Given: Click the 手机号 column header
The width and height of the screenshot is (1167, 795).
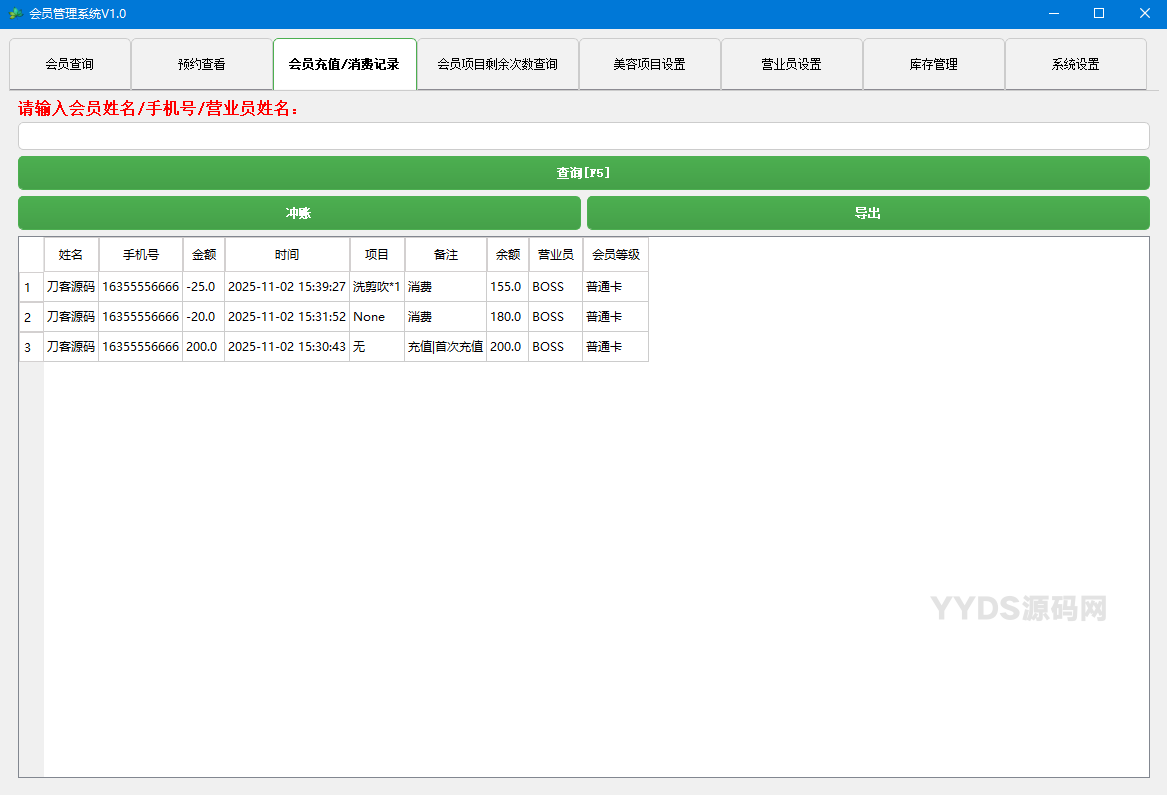Looking at the screenshot, I should tap(140, 254).
